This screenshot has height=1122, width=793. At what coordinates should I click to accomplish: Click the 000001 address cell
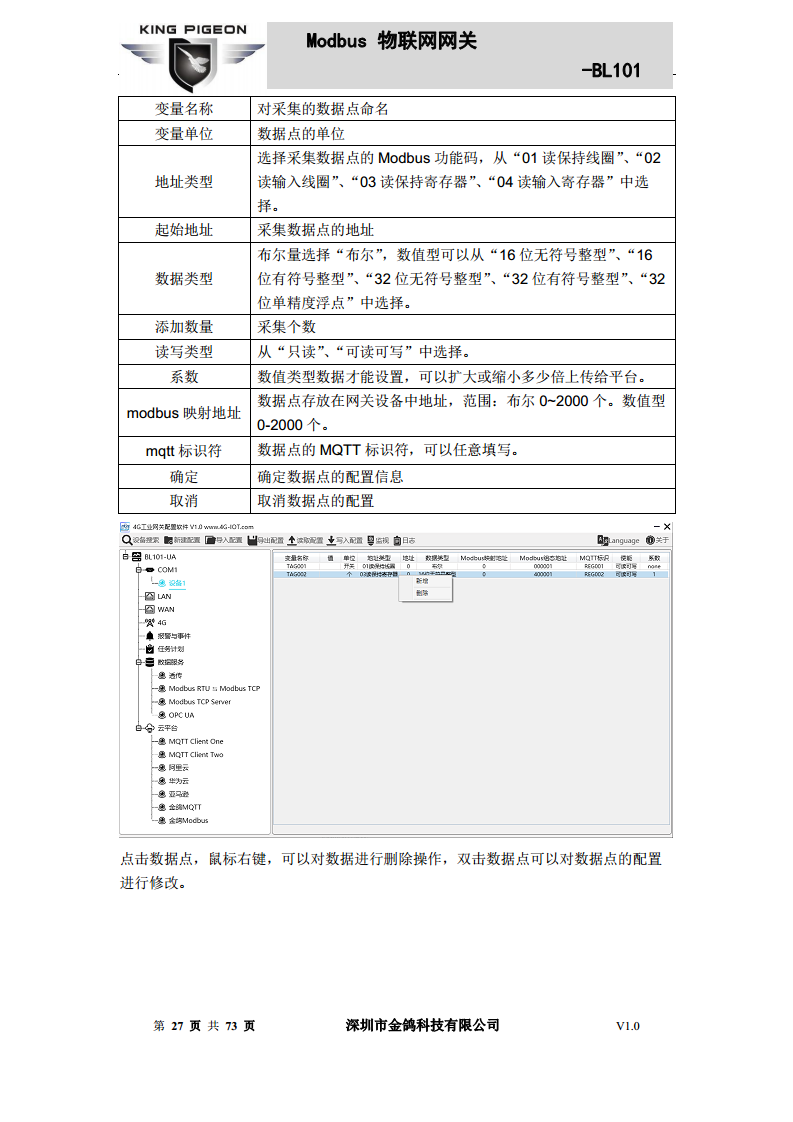(543, 566)
